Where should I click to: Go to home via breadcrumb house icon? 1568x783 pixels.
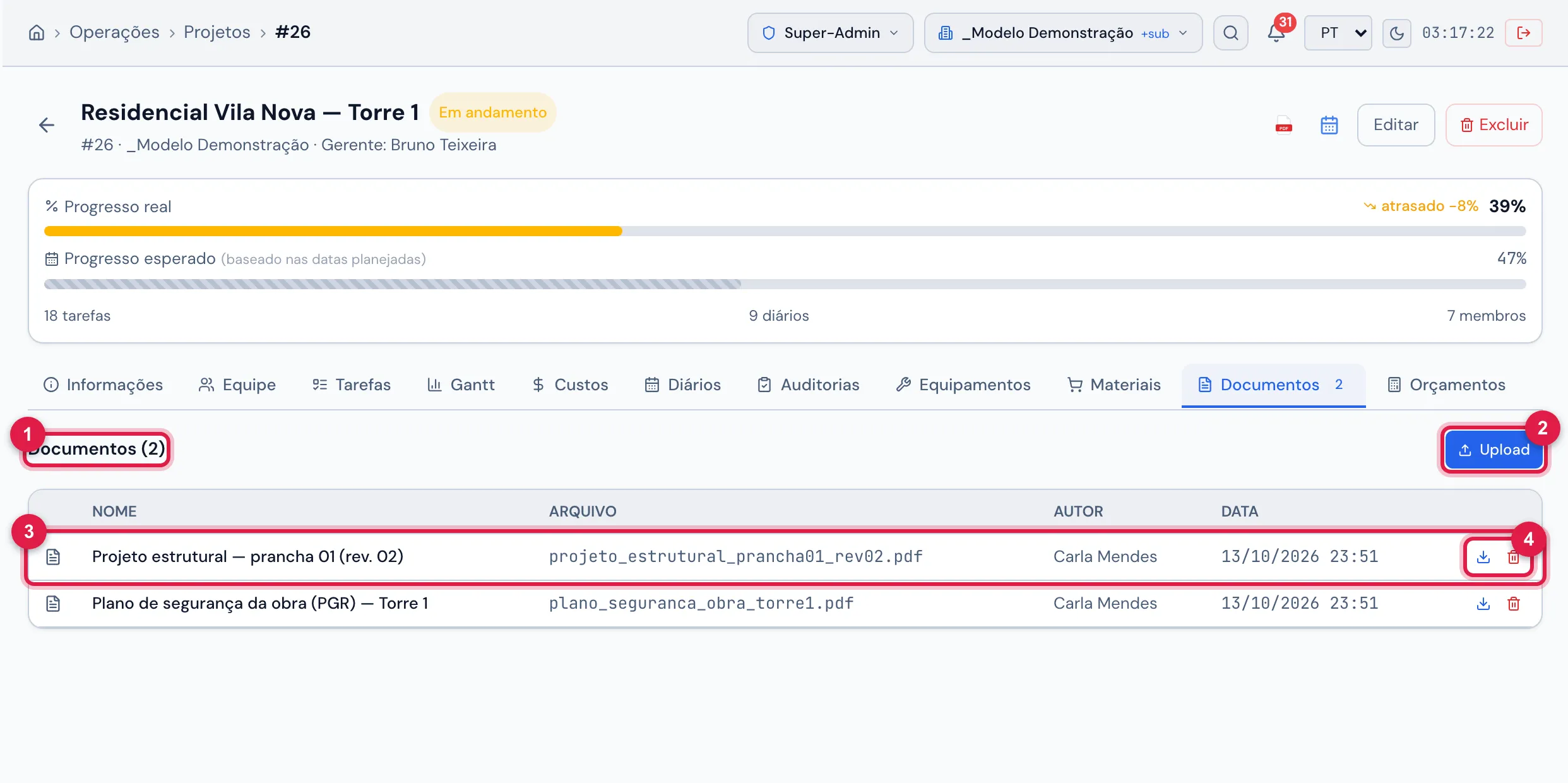tap(37, 32)
